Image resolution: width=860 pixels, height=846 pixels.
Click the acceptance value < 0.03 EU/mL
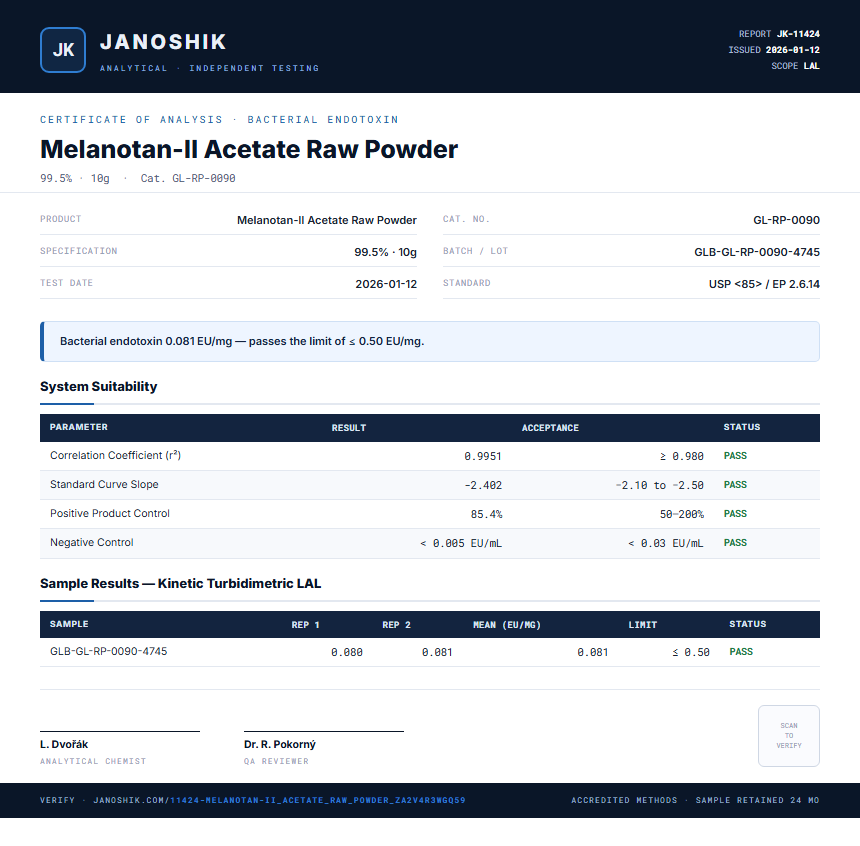665,543
